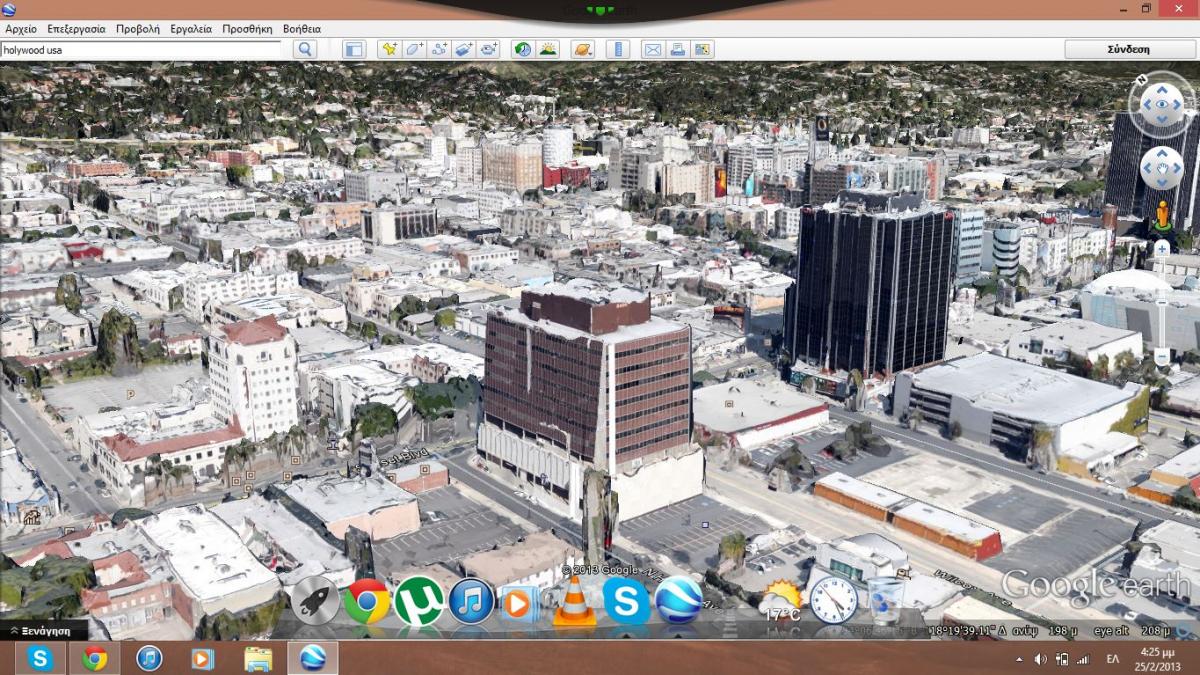This screenshot has width=1200, height=675.
Task: Open the planet switcher dropdown
Action: (x=582, y=49)
